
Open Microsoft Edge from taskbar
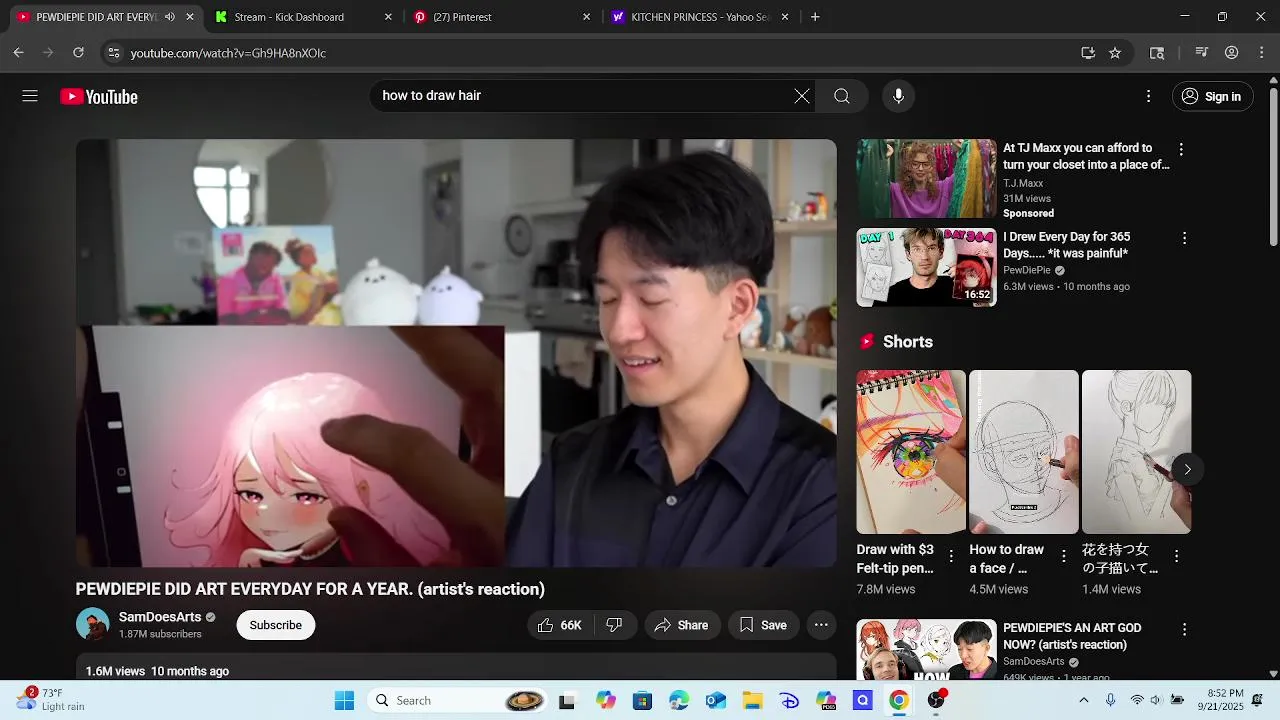coord(679,700)
